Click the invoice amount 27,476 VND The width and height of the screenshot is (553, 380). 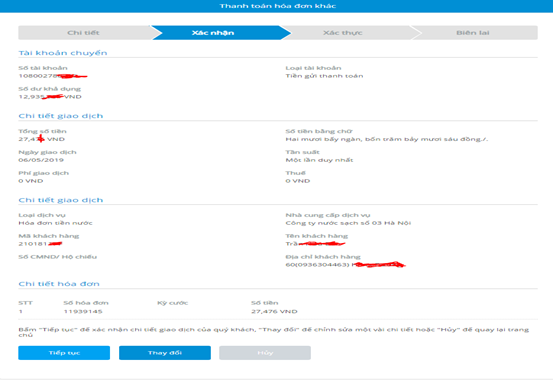click(x=274, y=312)
